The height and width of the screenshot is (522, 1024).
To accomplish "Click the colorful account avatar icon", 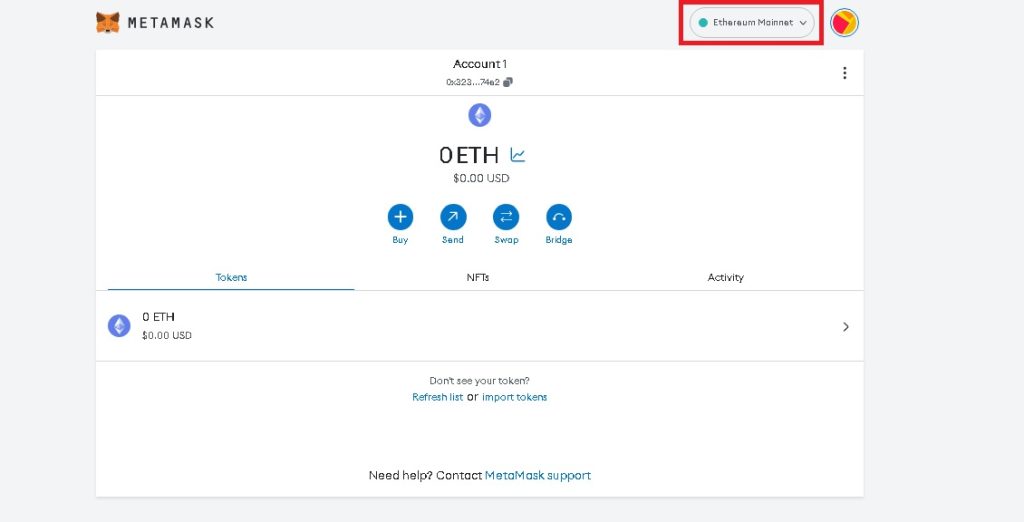I will tap(845, 22).
